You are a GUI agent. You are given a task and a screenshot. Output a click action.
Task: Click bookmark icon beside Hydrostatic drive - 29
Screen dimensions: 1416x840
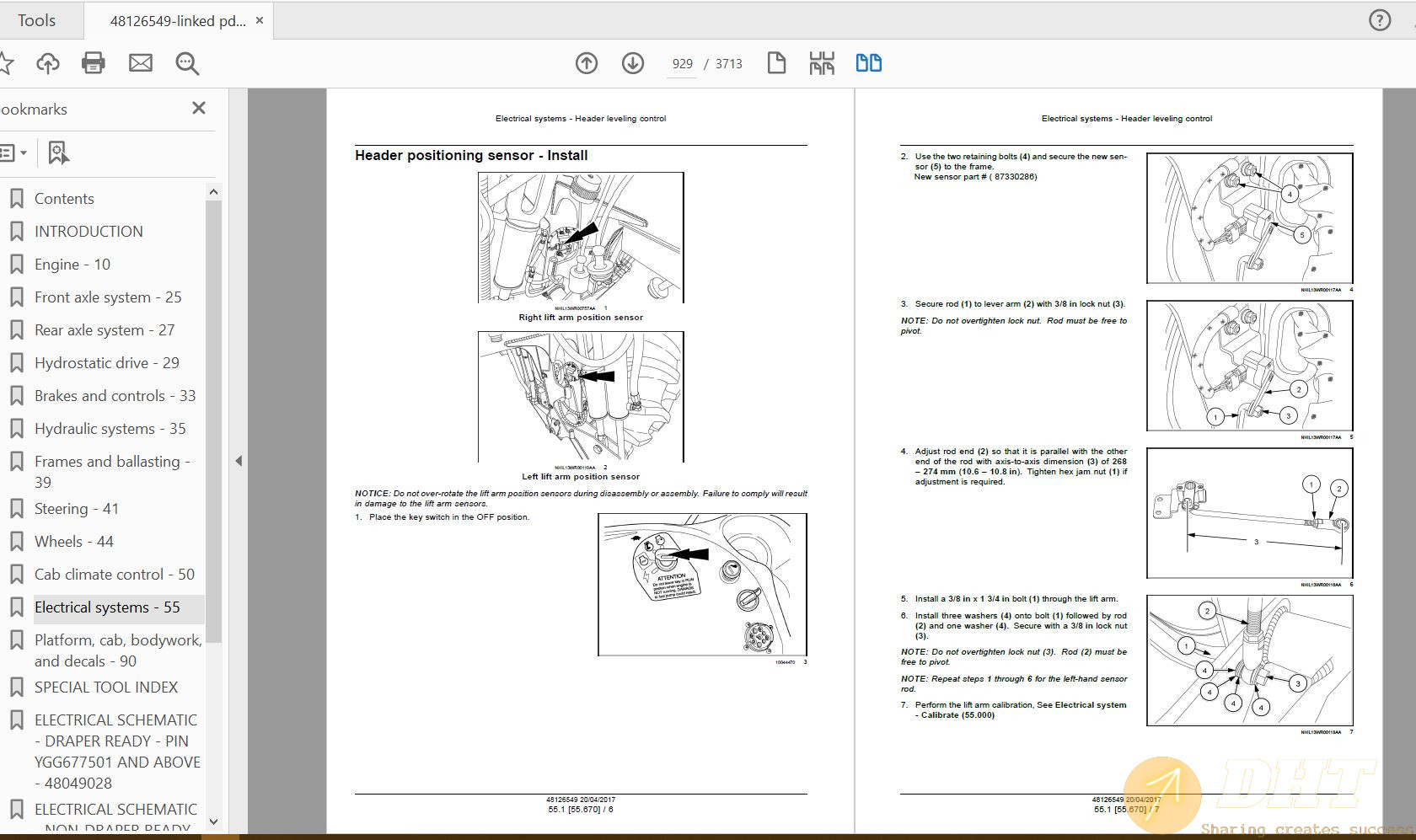(x=16, y=363)
